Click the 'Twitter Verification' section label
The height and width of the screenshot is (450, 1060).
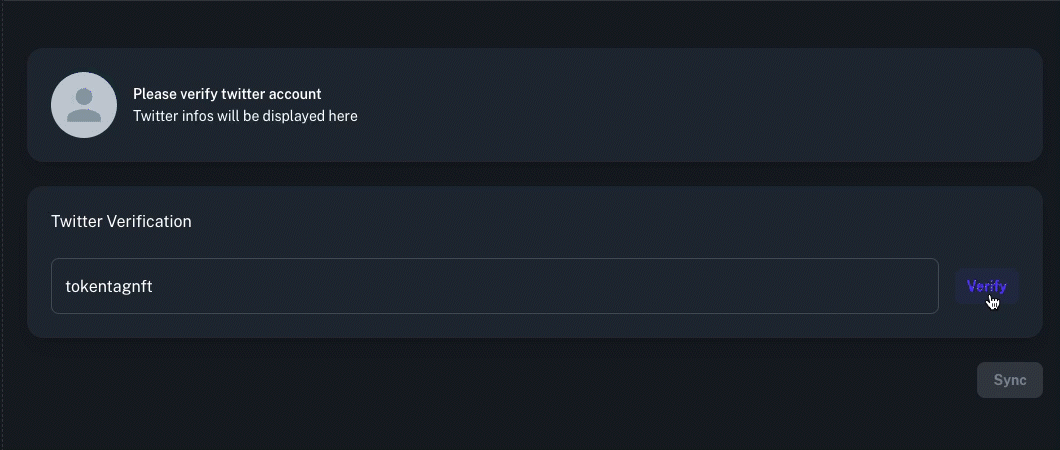coord(121,221)
